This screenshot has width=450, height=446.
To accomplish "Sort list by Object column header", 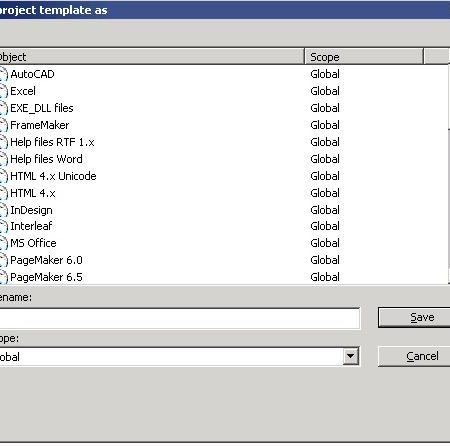I will click(x=152, y=56).
